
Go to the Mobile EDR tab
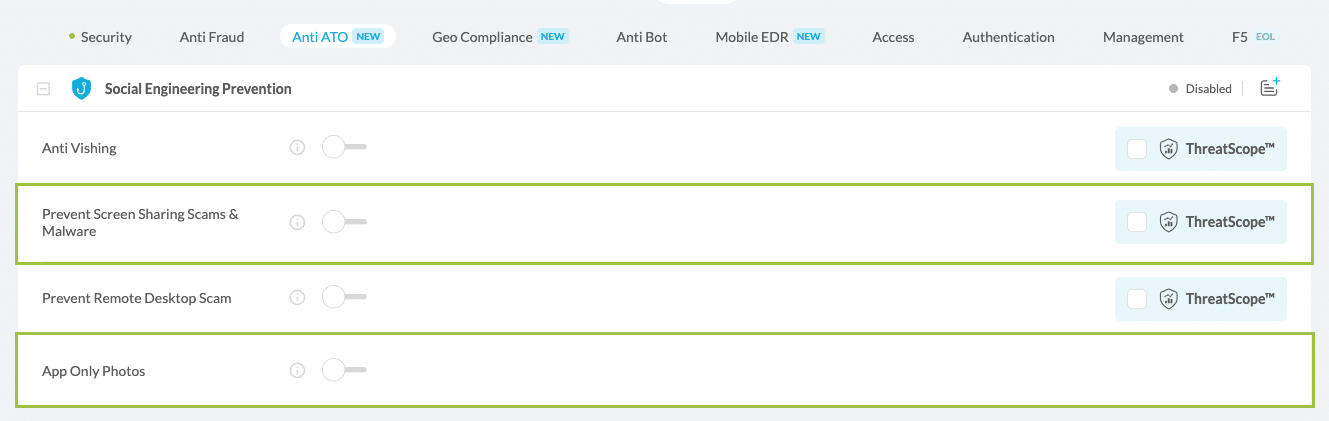tap(752, 37)
